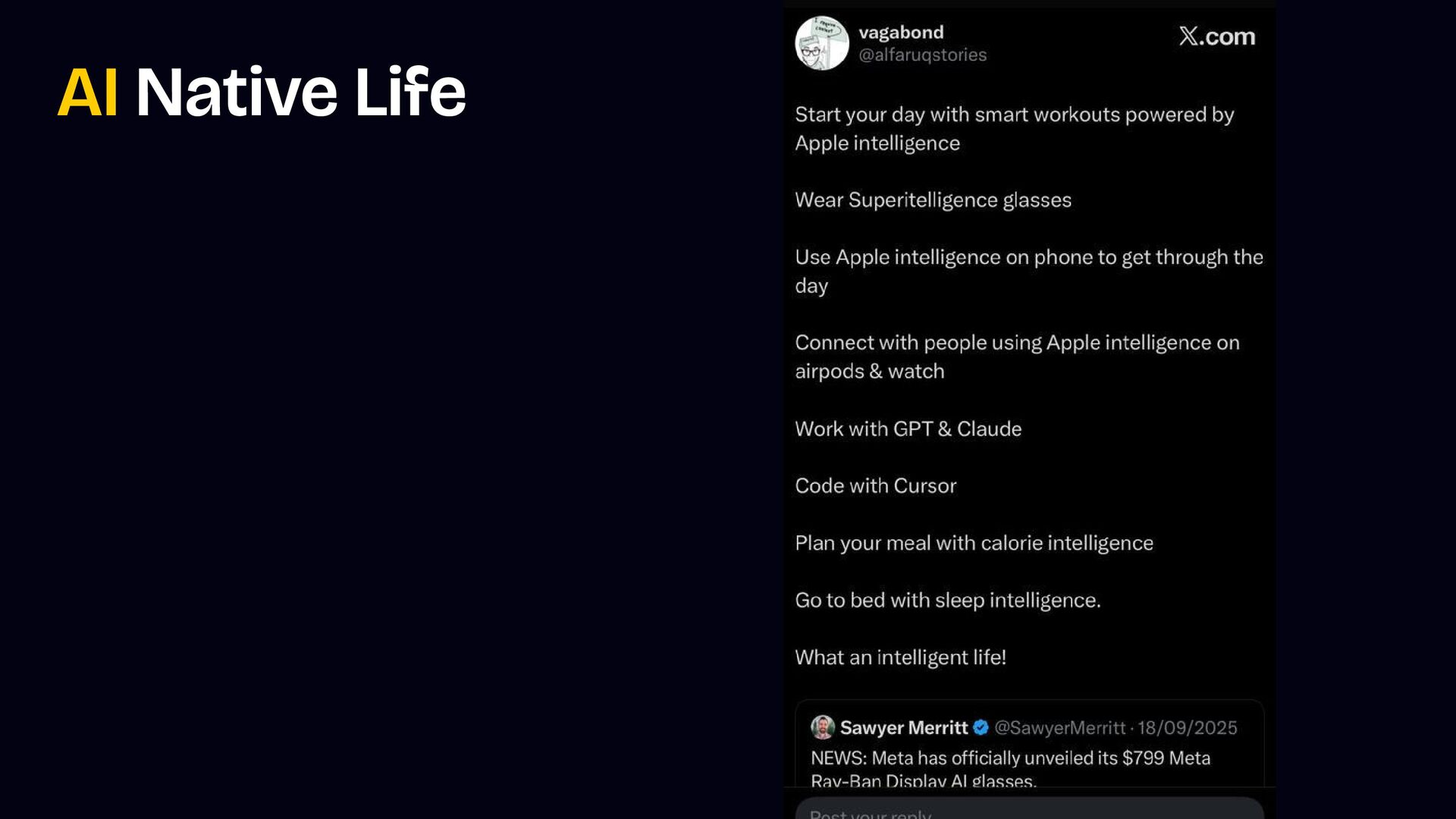Click the @SawyerMerritt handle
Image resolution: width=1456 pixels, height=819 pixels.
click(1059, 728)
